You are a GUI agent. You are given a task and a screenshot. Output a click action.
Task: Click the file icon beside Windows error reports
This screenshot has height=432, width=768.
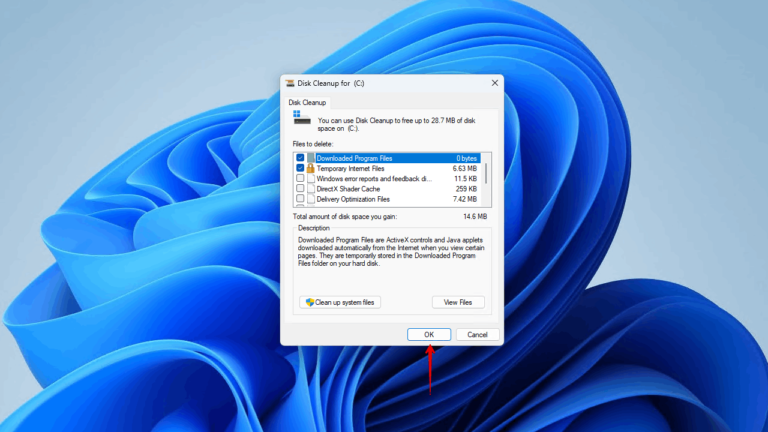click(x=311, y=179)
